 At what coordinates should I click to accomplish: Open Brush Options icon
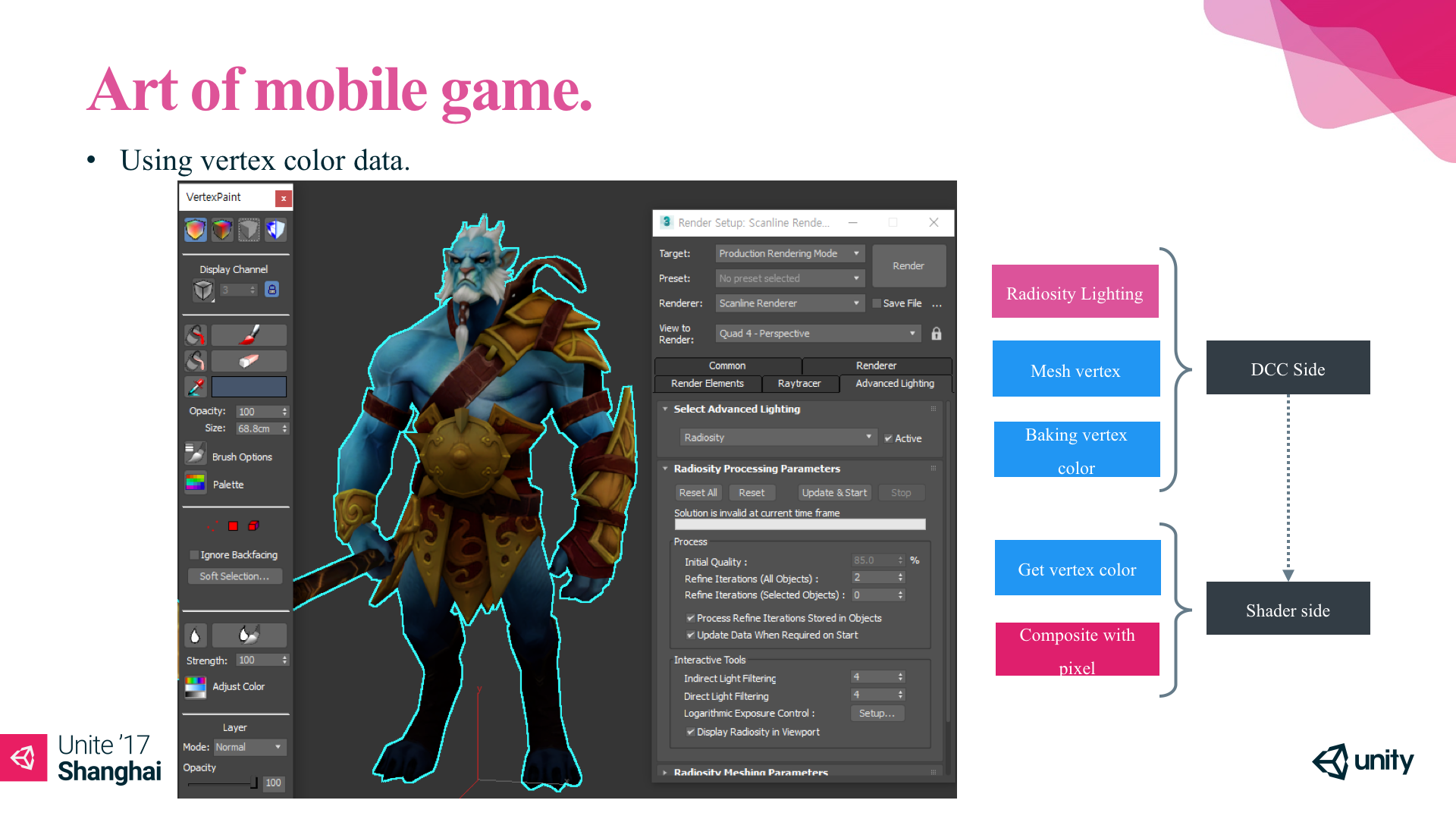coord(195,454)
